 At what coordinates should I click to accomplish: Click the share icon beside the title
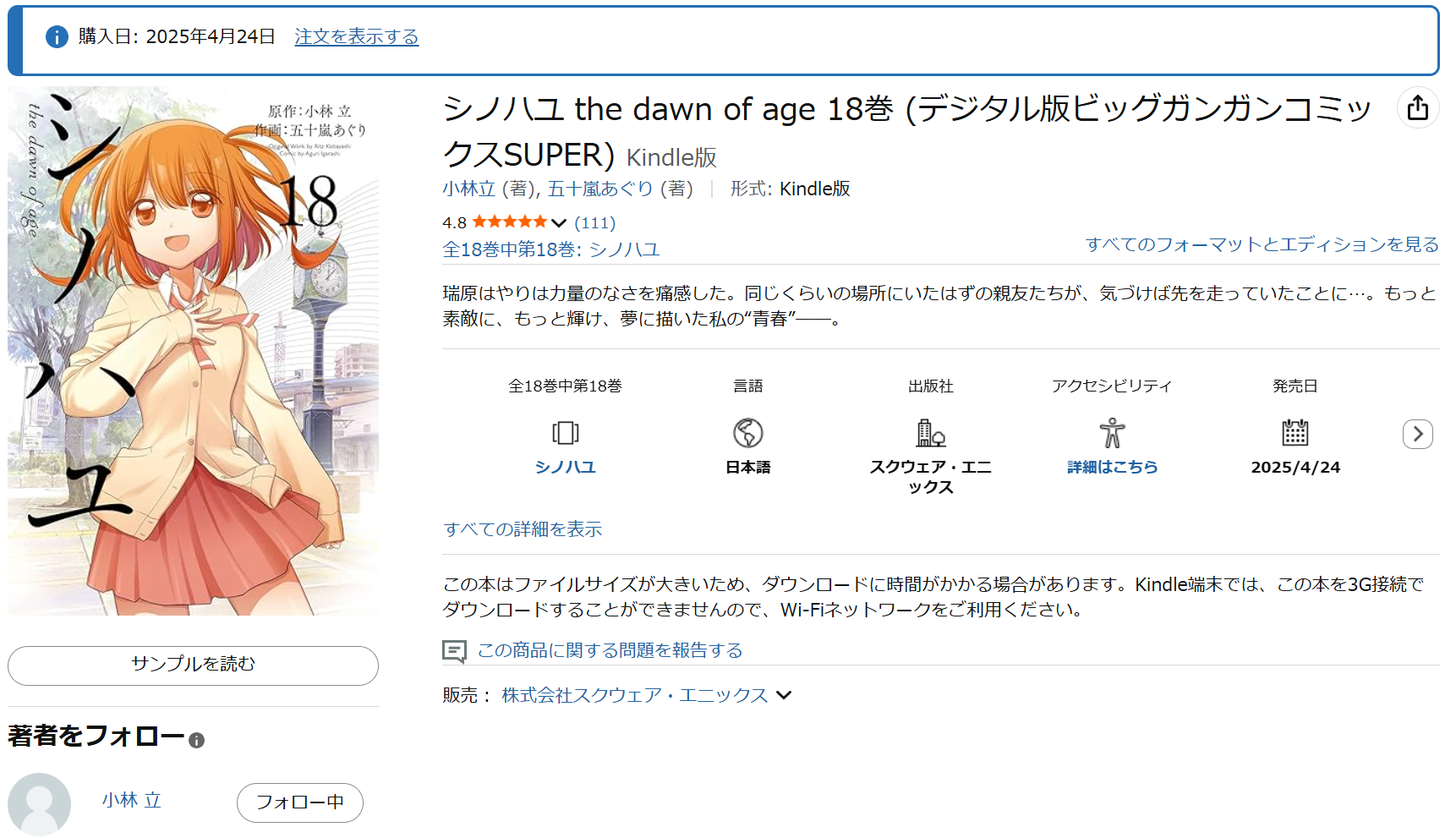1418,108
